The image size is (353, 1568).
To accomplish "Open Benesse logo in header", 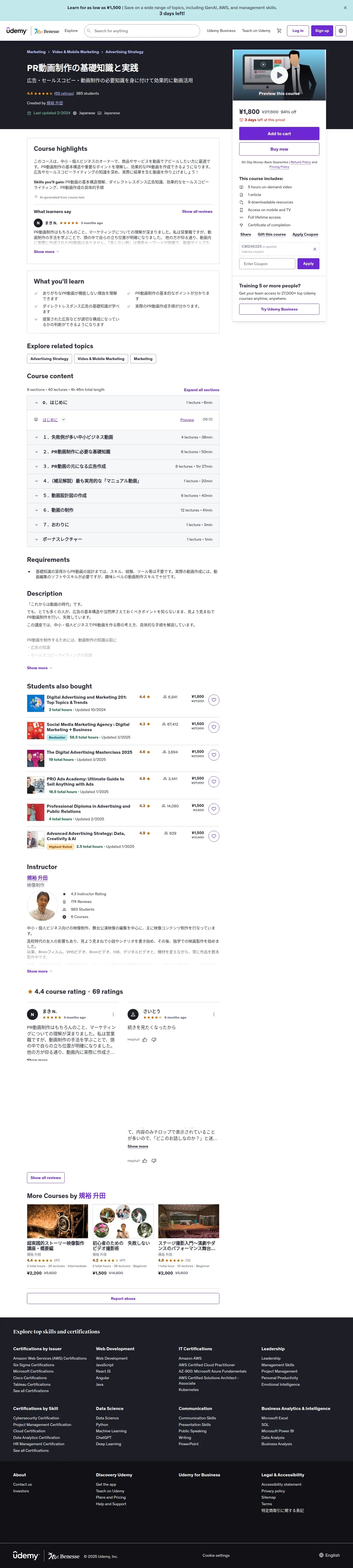I will [x=47, y=31].
